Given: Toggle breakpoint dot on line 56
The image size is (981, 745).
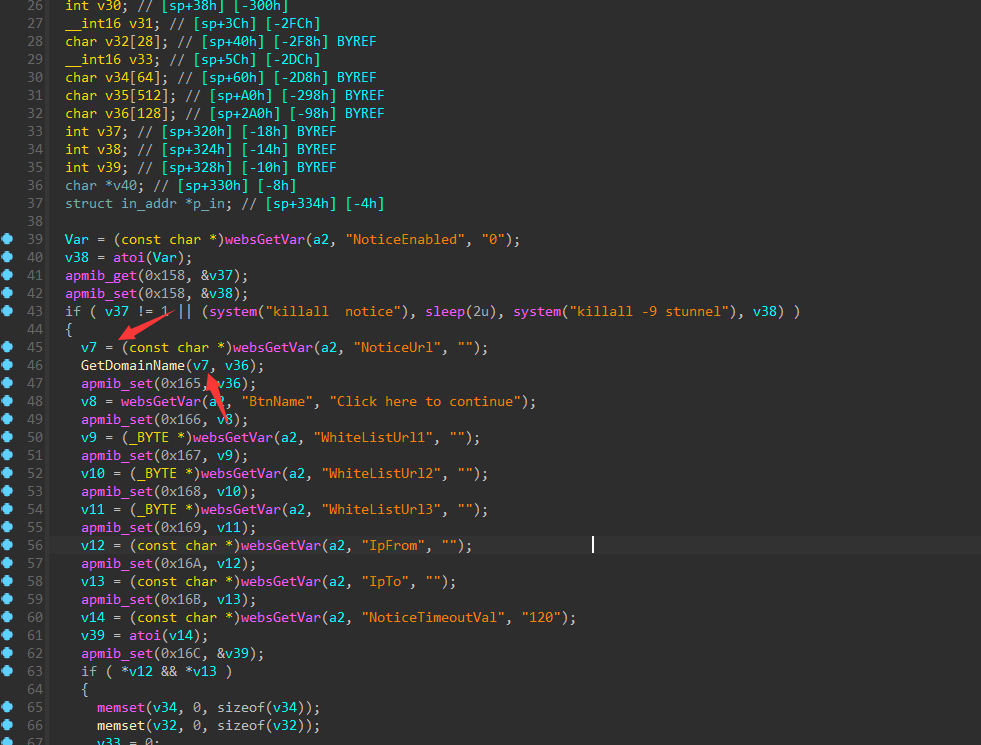Looking at the screenshot, I should (x=7, y=545).
